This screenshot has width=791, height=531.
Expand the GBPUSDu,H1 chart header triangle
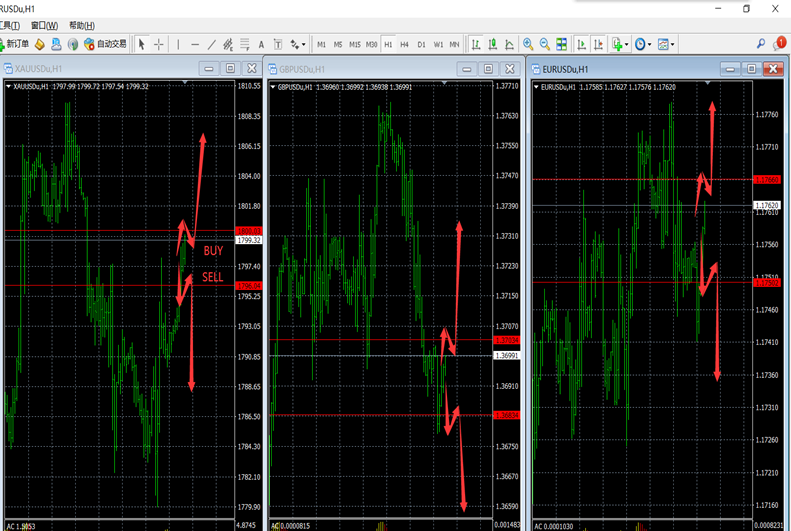(273, 87)
